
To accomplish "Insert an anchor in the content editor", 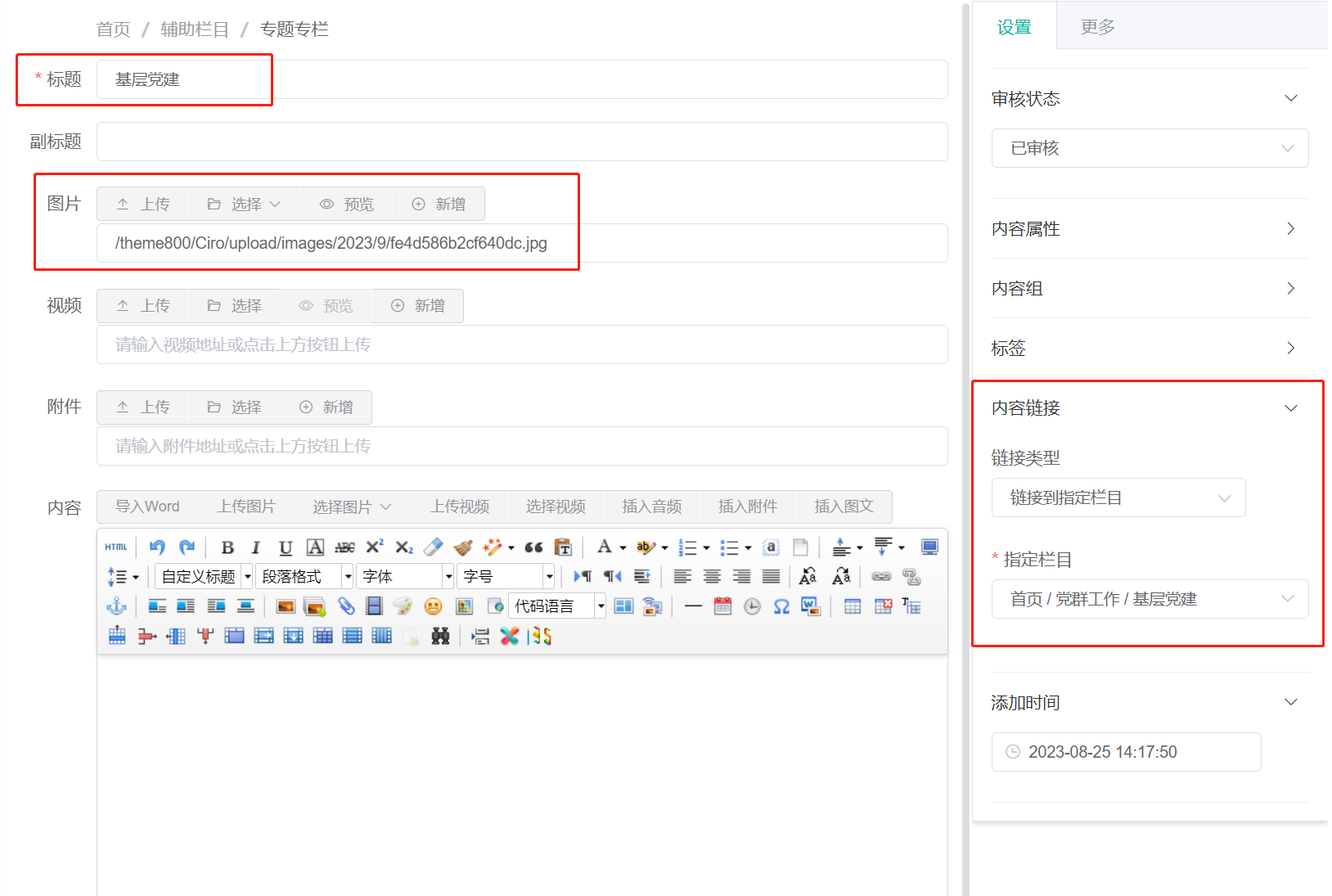I will (116, 606).
